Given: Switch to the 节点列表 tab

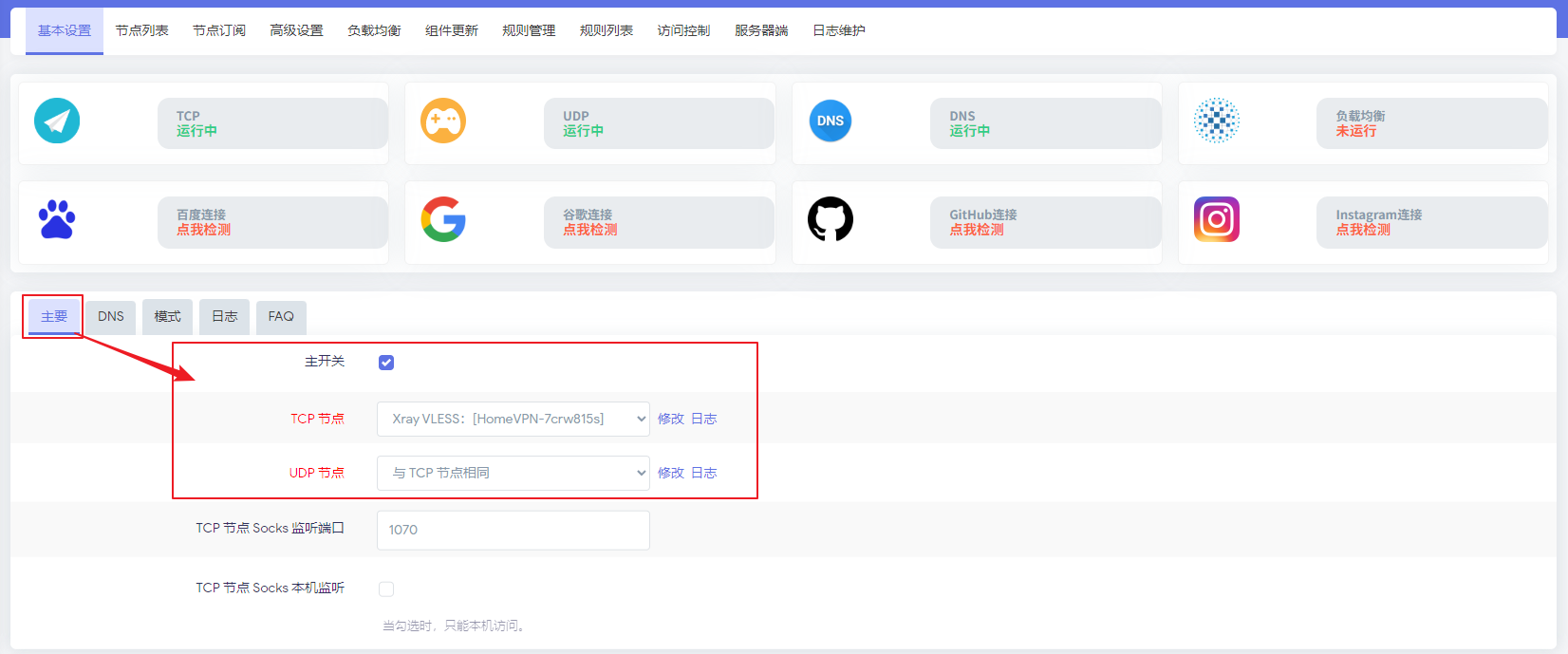Looking at the screenshot, I should (142, 30).
